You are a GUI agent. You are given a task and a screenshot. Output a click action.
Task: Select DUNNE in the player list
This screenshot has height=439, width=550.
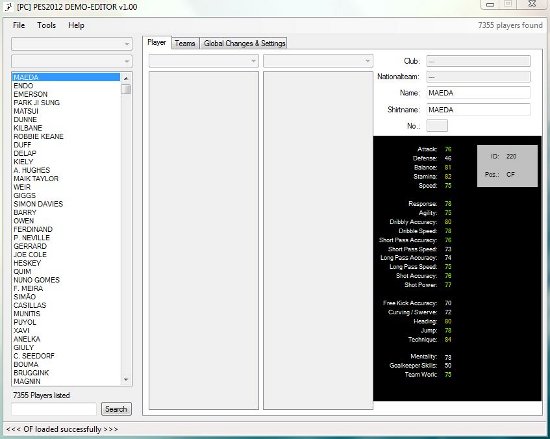(66, 119)
